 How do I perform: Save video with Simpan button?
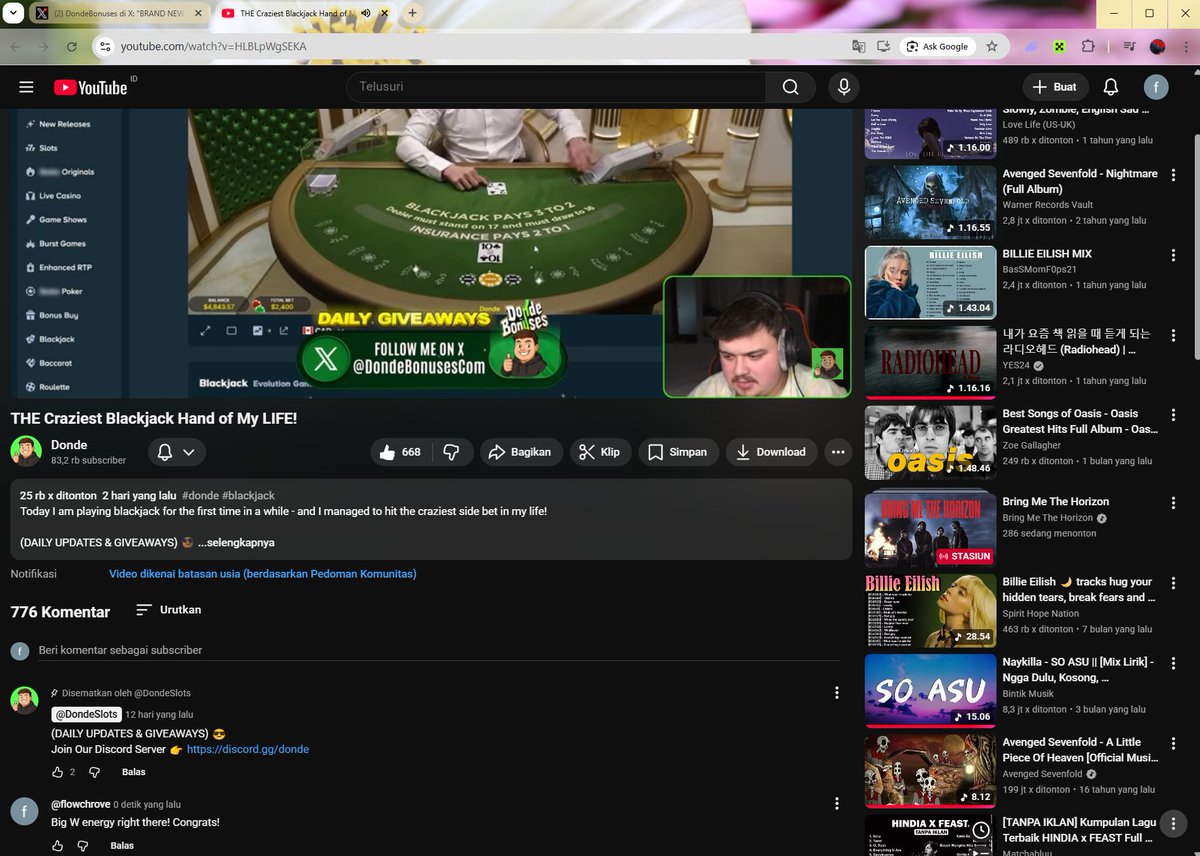(x=678, y=452)
